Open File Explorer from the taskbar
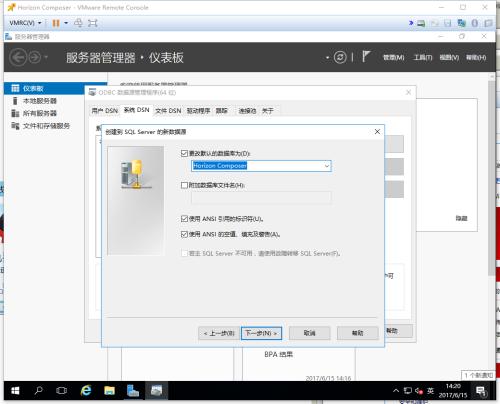The image size is (500, 404). coord(109,390)
